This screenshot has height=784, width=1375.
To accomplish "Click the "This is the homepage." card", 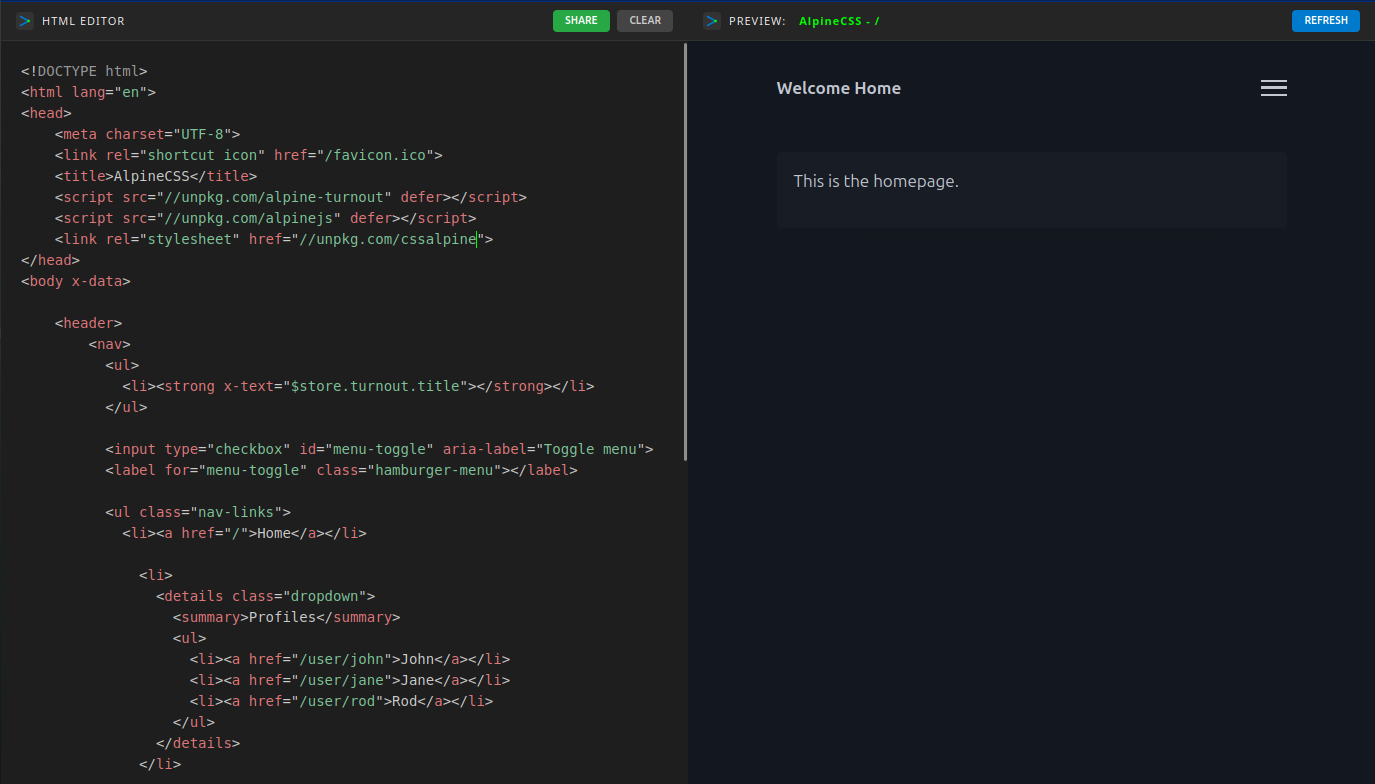I will point(1031,190).
